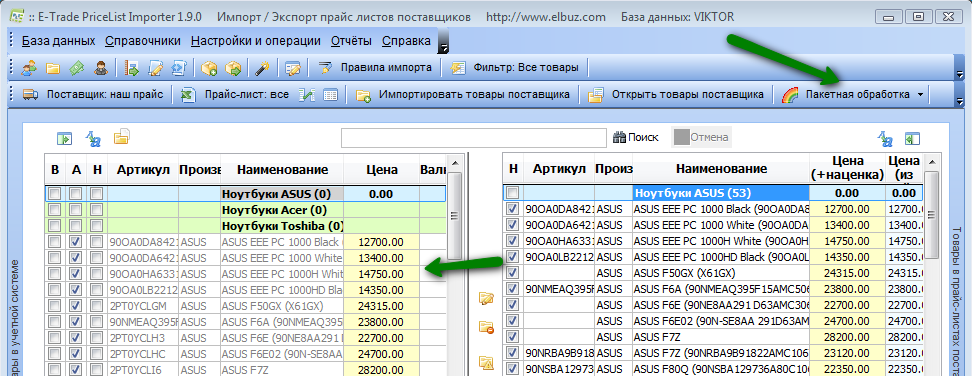Select the Ноутбуки Acer (0) group row
This screenshot has width=972, height=376.
(x=245, y=210)
